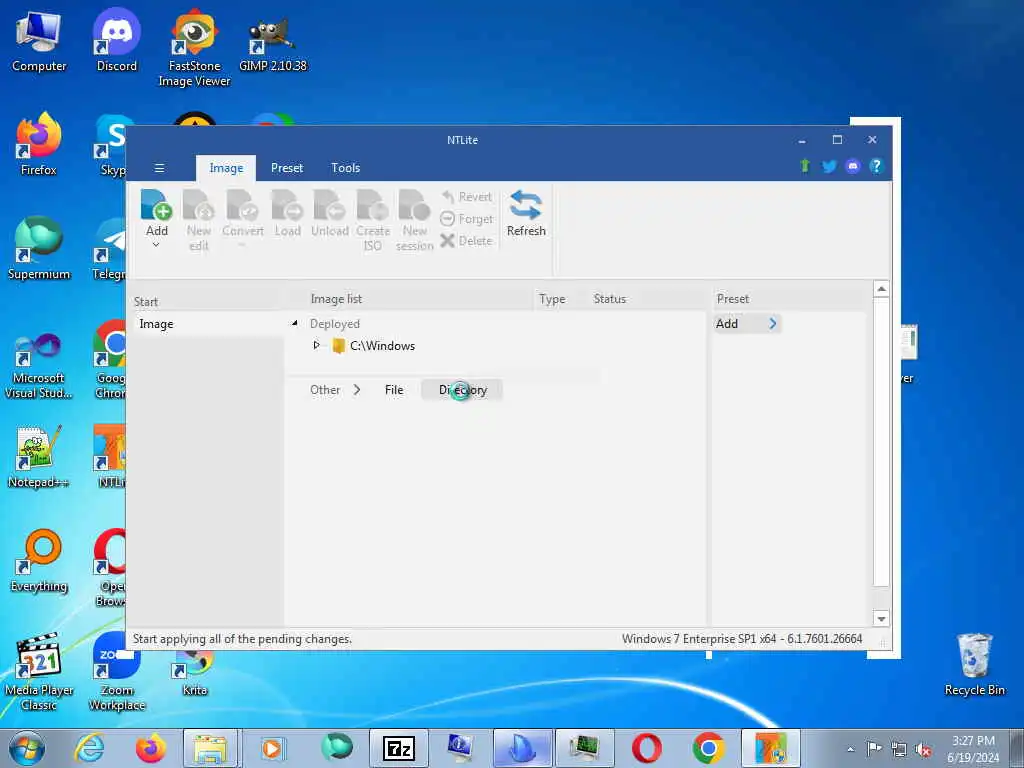Click the scrollbar down arrow
Image resolution: width=1024 pixels, height=768 pixels.
tap(881, 618)
